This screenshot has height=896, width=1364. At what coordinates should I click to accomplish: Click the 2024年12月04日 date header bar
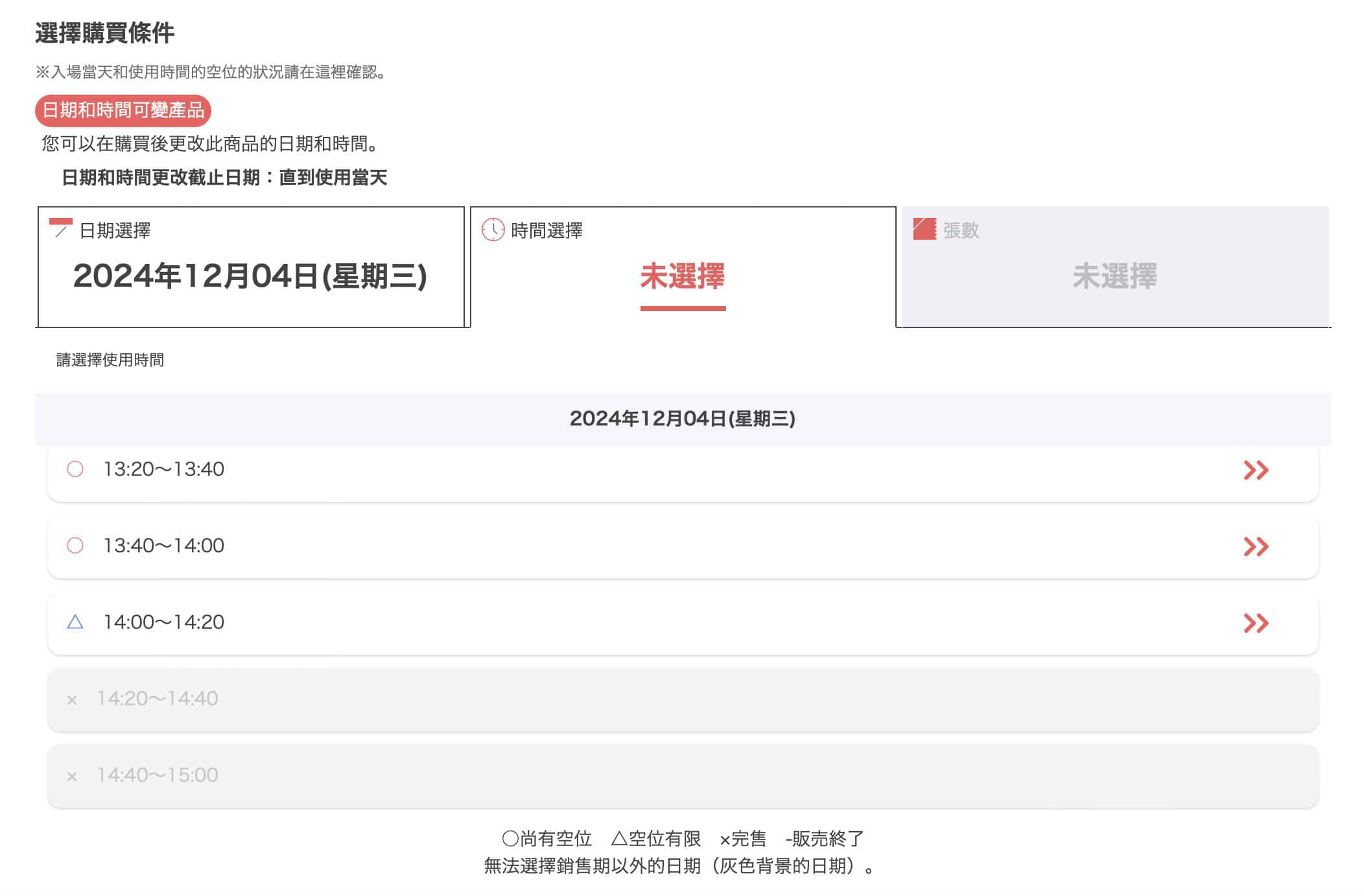click(682, 419)
